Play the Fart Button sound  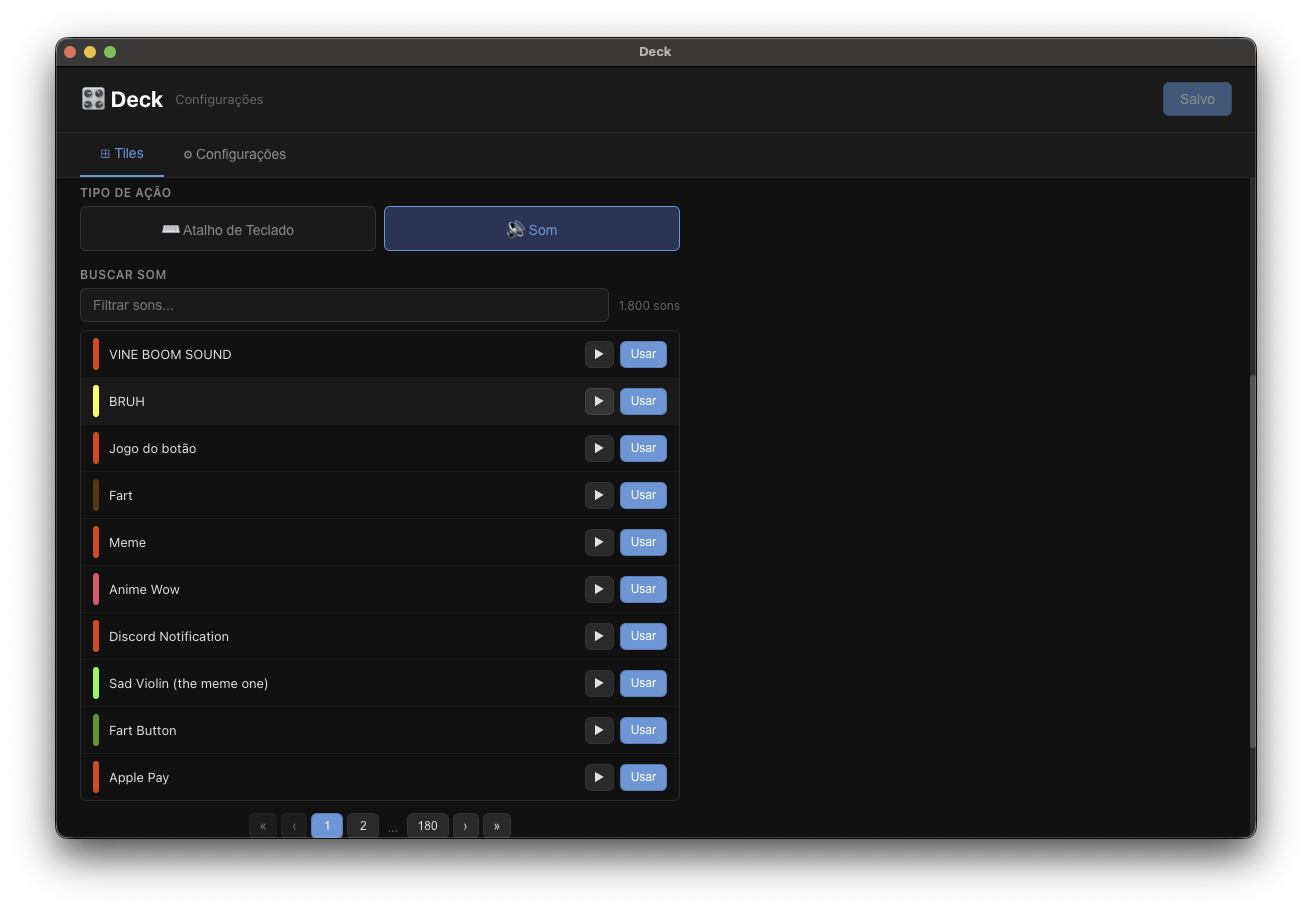[x=599, y=730]
